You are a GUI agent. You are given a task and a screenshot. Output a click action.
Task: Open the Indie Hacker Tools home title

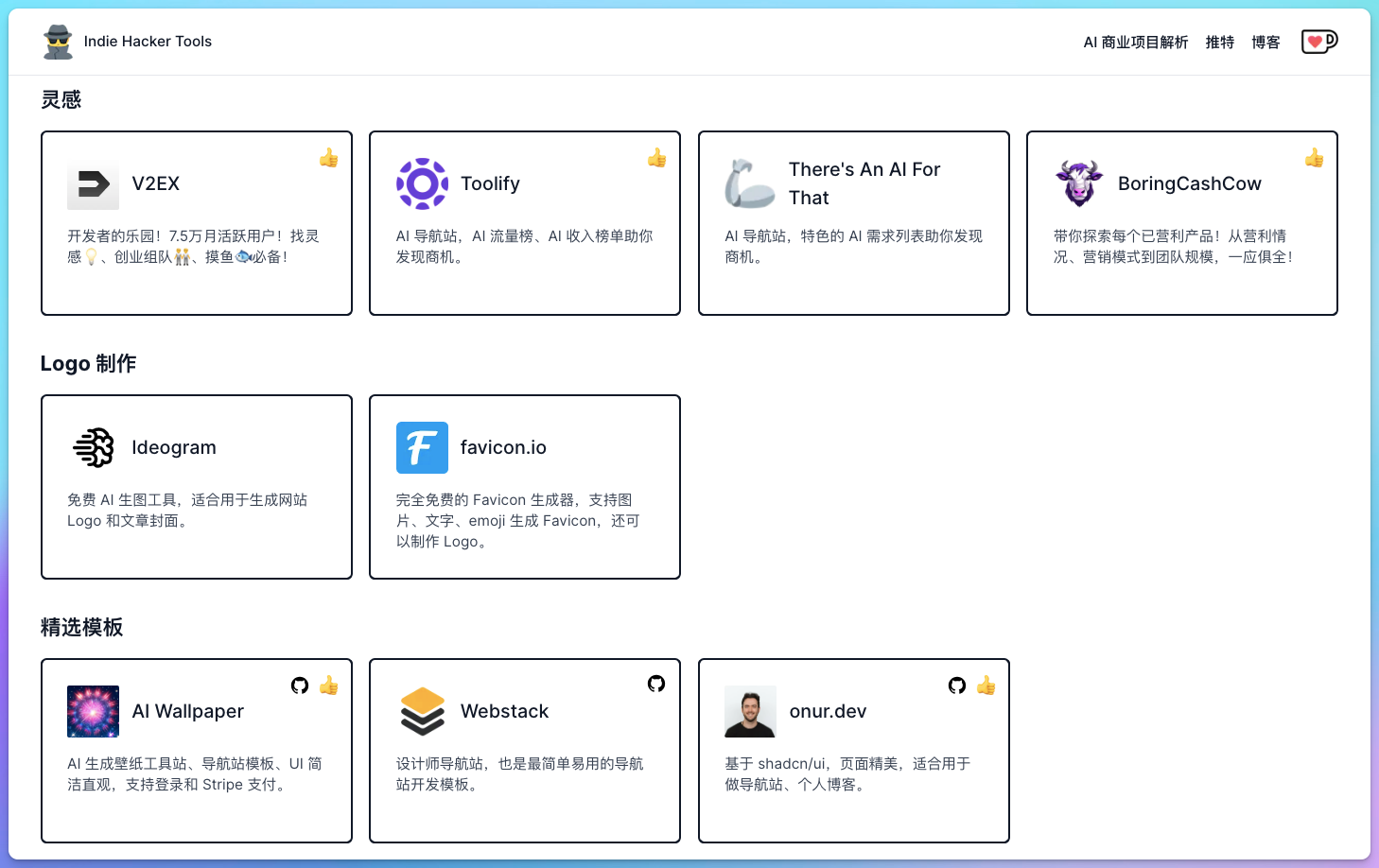[x=148, y=42]
